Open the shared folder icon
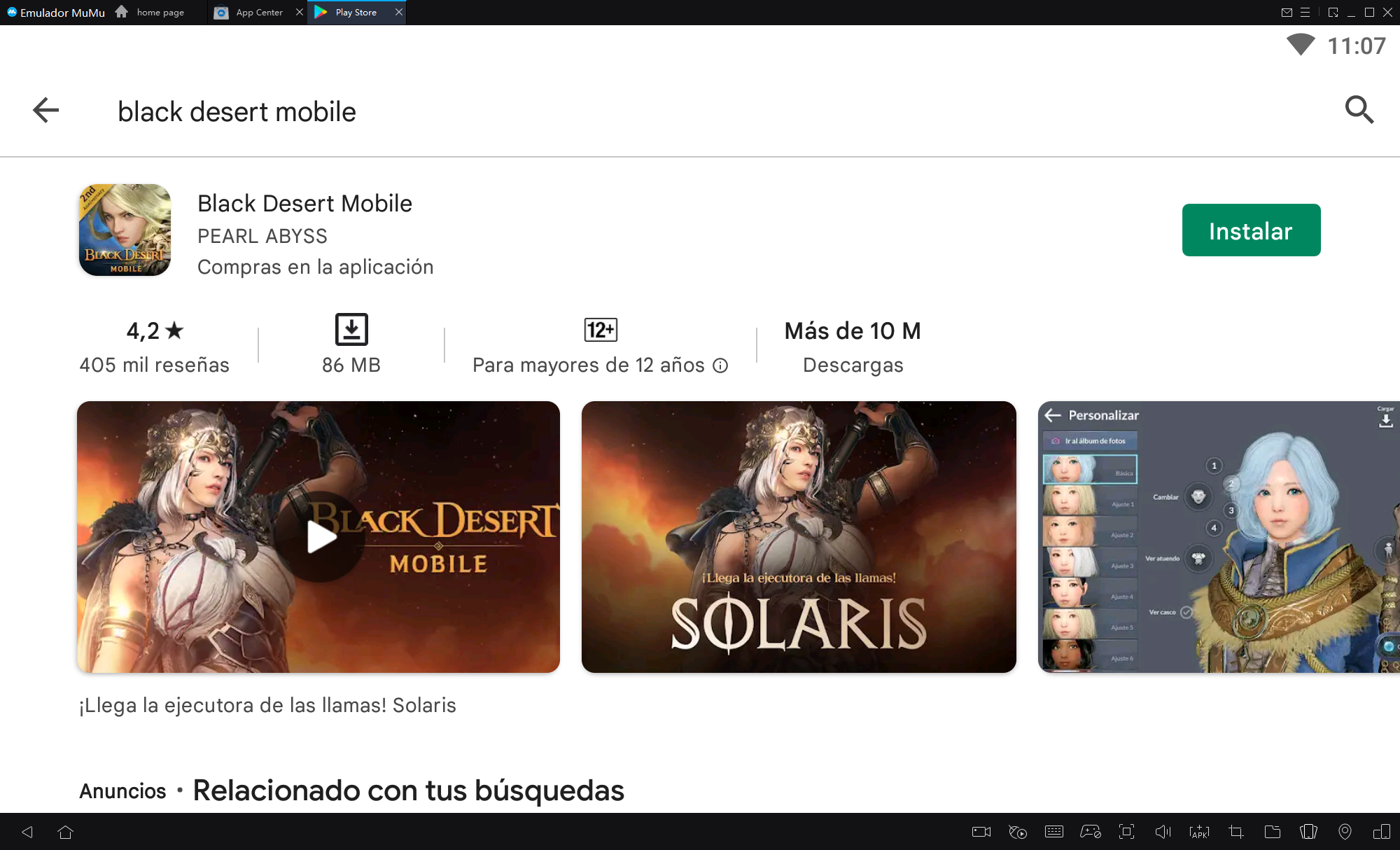 (x=1272, y=832)
